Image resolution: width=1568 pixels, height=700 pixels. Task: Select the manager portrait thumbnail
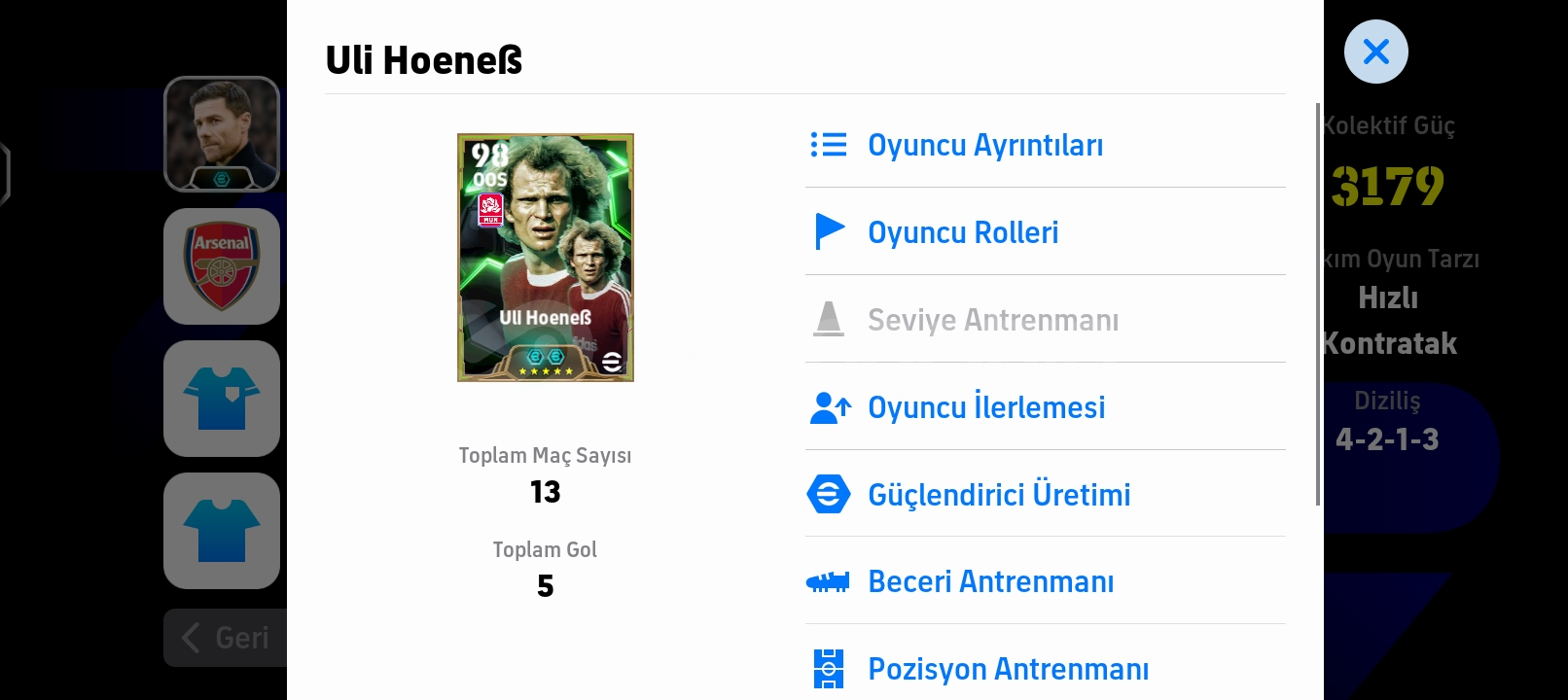point(222,134)
